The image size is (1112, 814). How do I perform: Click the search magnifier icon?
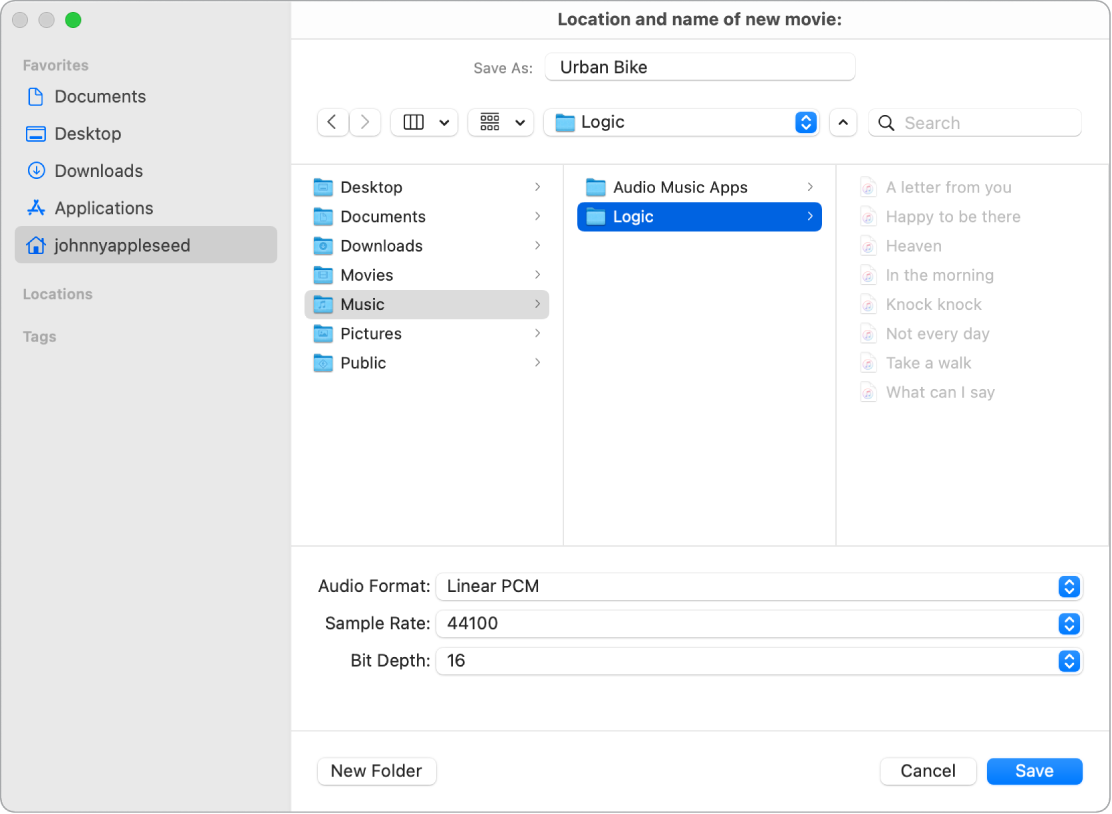(x=885, y=121)
